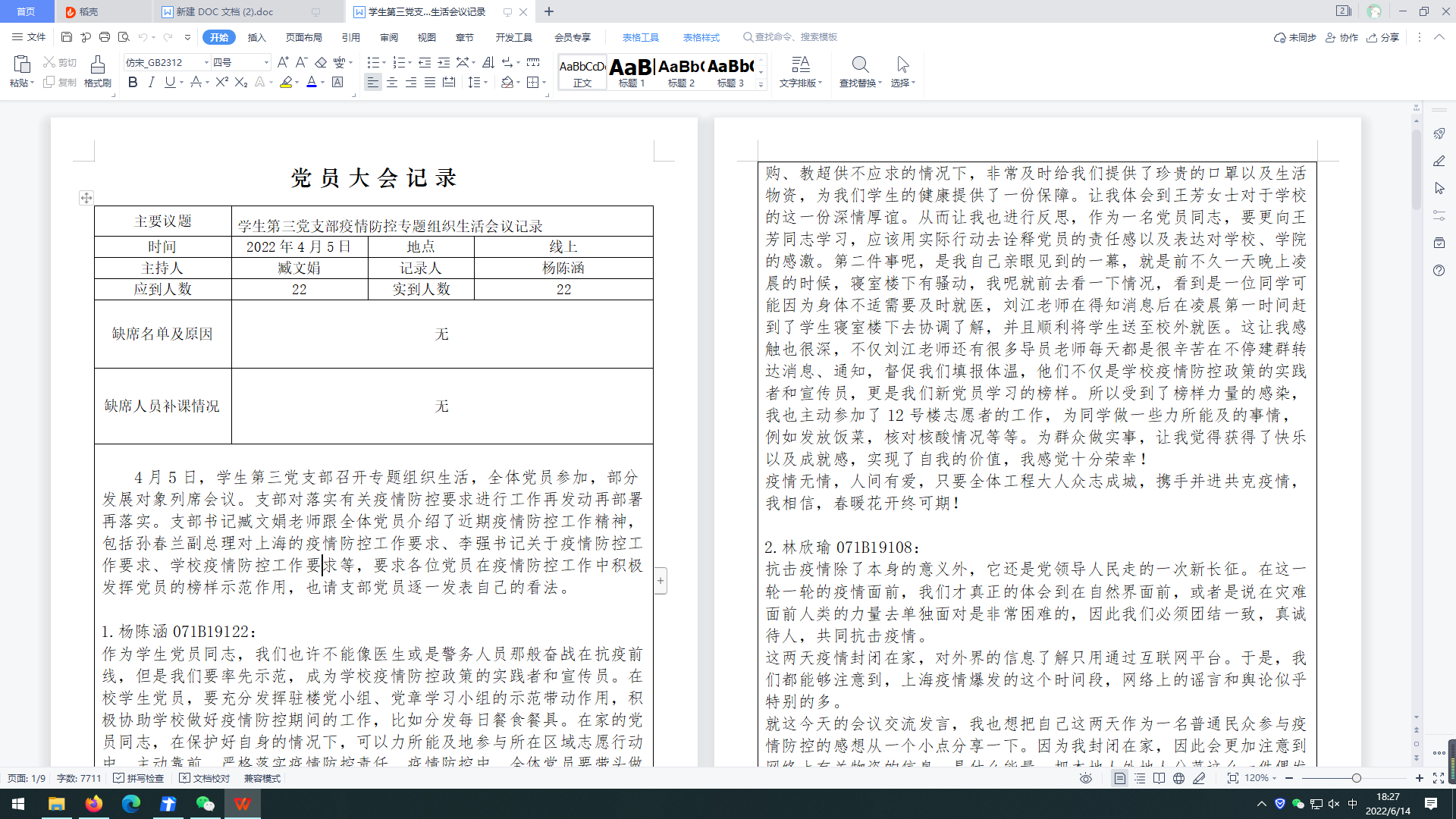Open the font size dropdown 四号
Viewport: 1456px width, 819px height.
[266, 62]
